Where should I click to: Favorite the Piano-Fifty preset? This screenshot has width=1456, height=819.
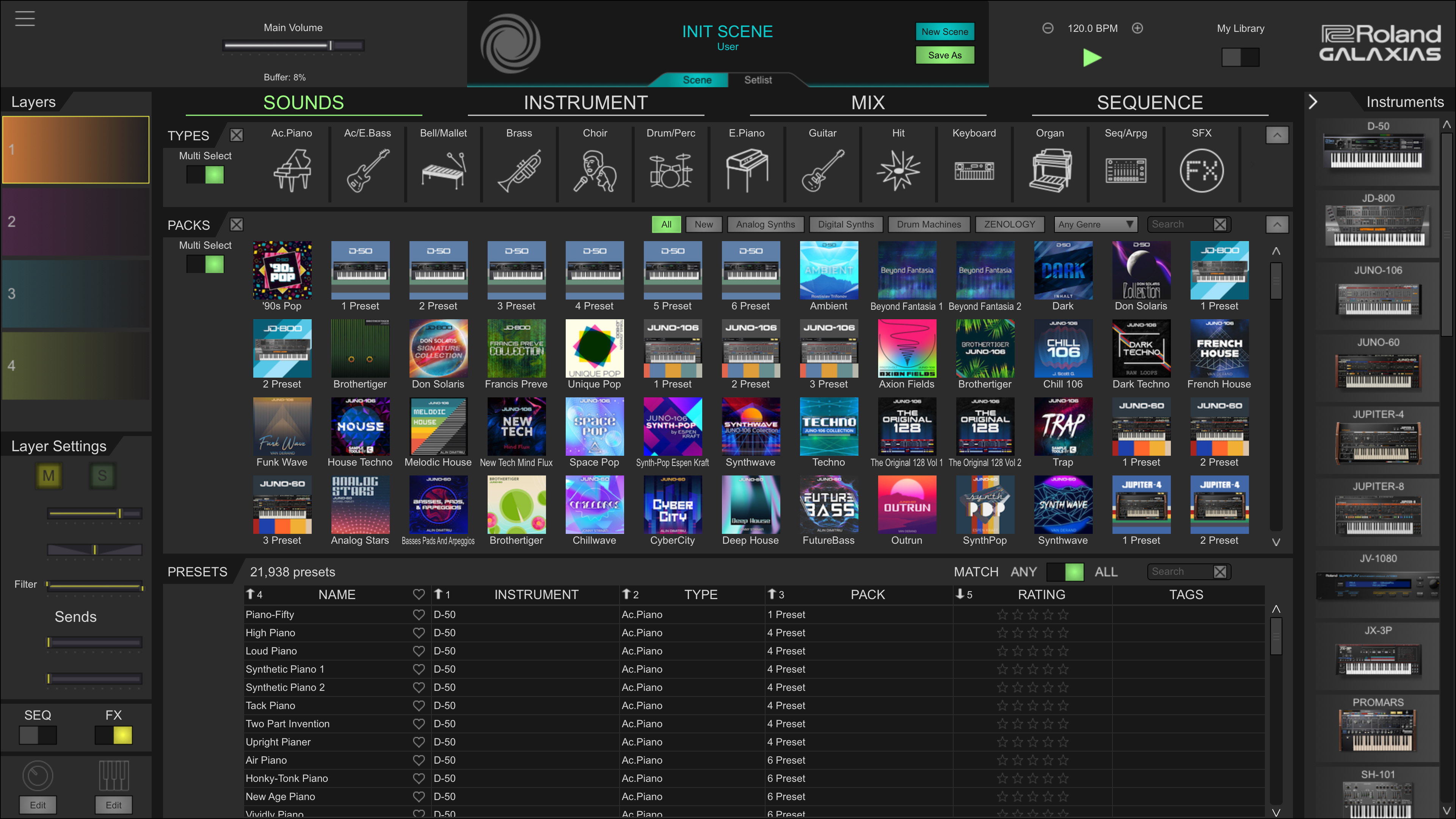coord(419,614)
